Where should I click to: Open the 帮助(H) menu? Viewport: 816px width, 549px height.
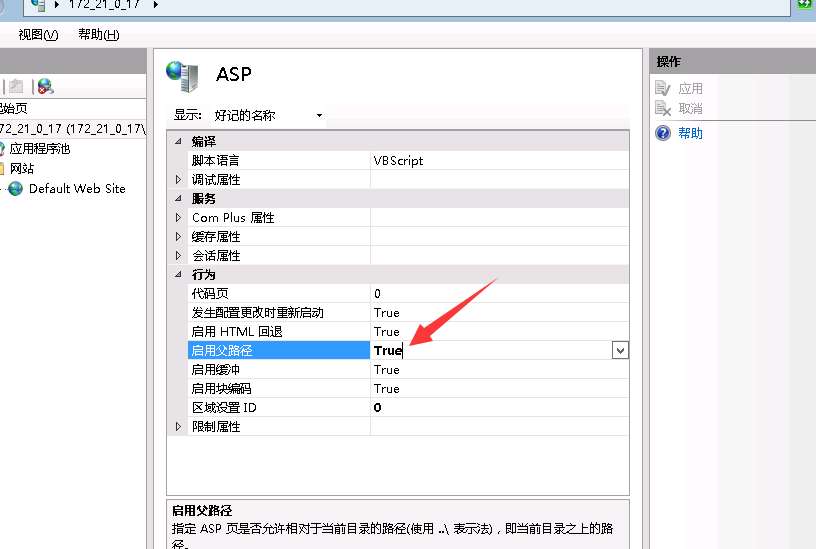[98, 35]
